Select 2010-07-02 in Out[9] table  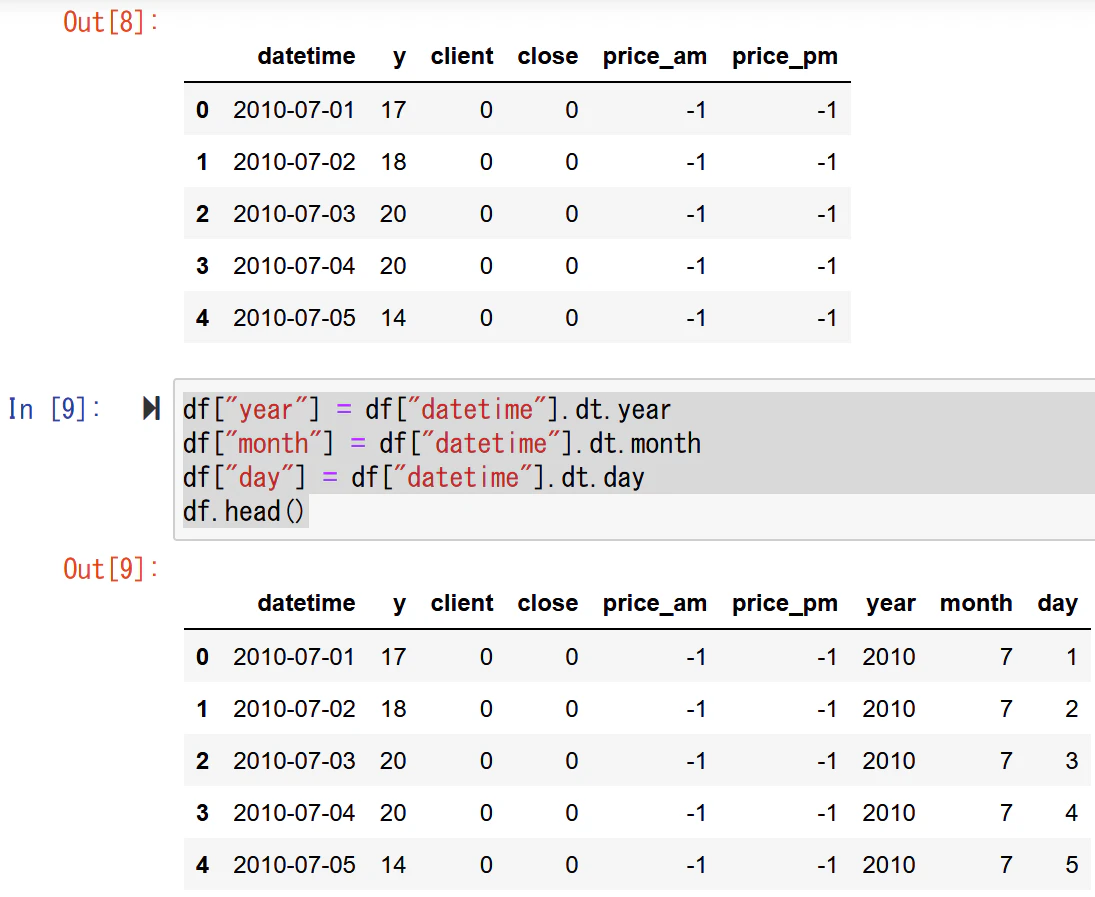coord(293,709)
